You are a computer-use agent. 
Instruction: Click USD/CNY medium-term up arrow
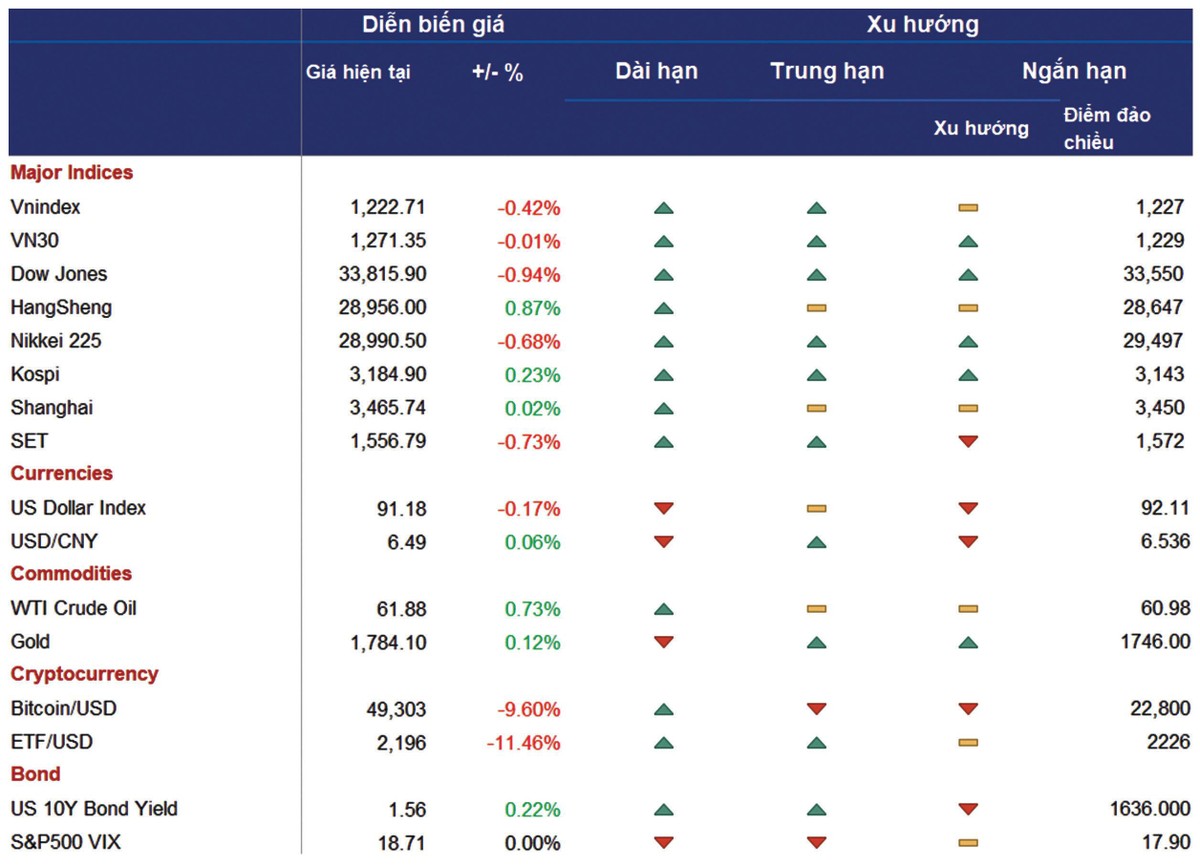pyautogui.click(x=816, y=542)
